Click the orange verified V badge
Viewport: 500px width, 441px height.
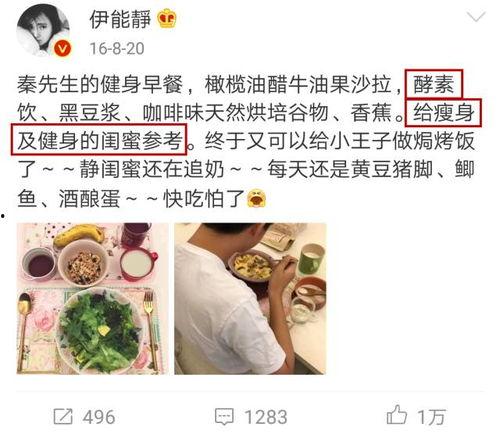pos(62,49)
